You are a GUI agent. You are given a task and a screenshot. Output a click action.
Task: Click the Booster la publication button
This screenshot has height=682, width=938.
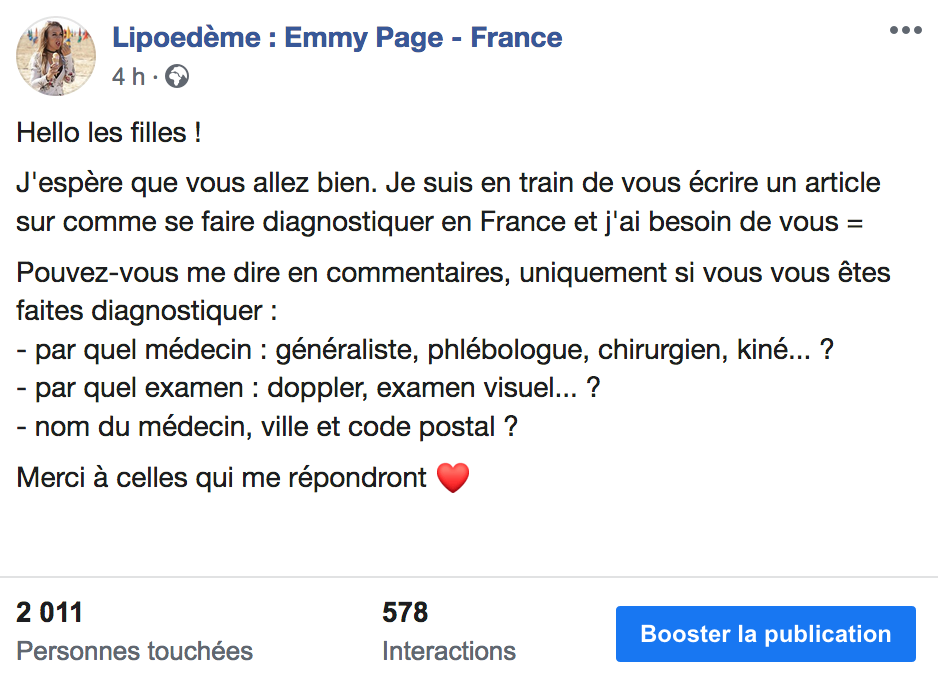(766, 634)
